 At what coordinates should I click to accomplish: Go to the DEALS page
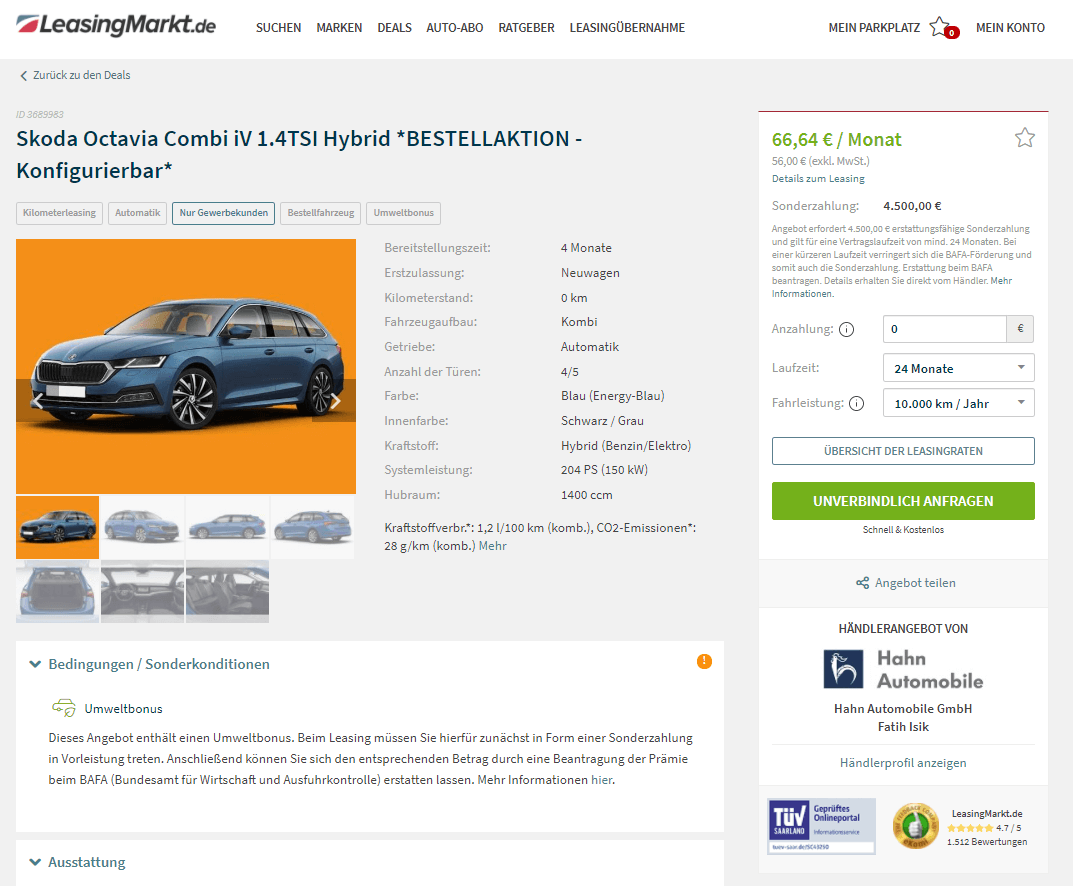(395, 28)
